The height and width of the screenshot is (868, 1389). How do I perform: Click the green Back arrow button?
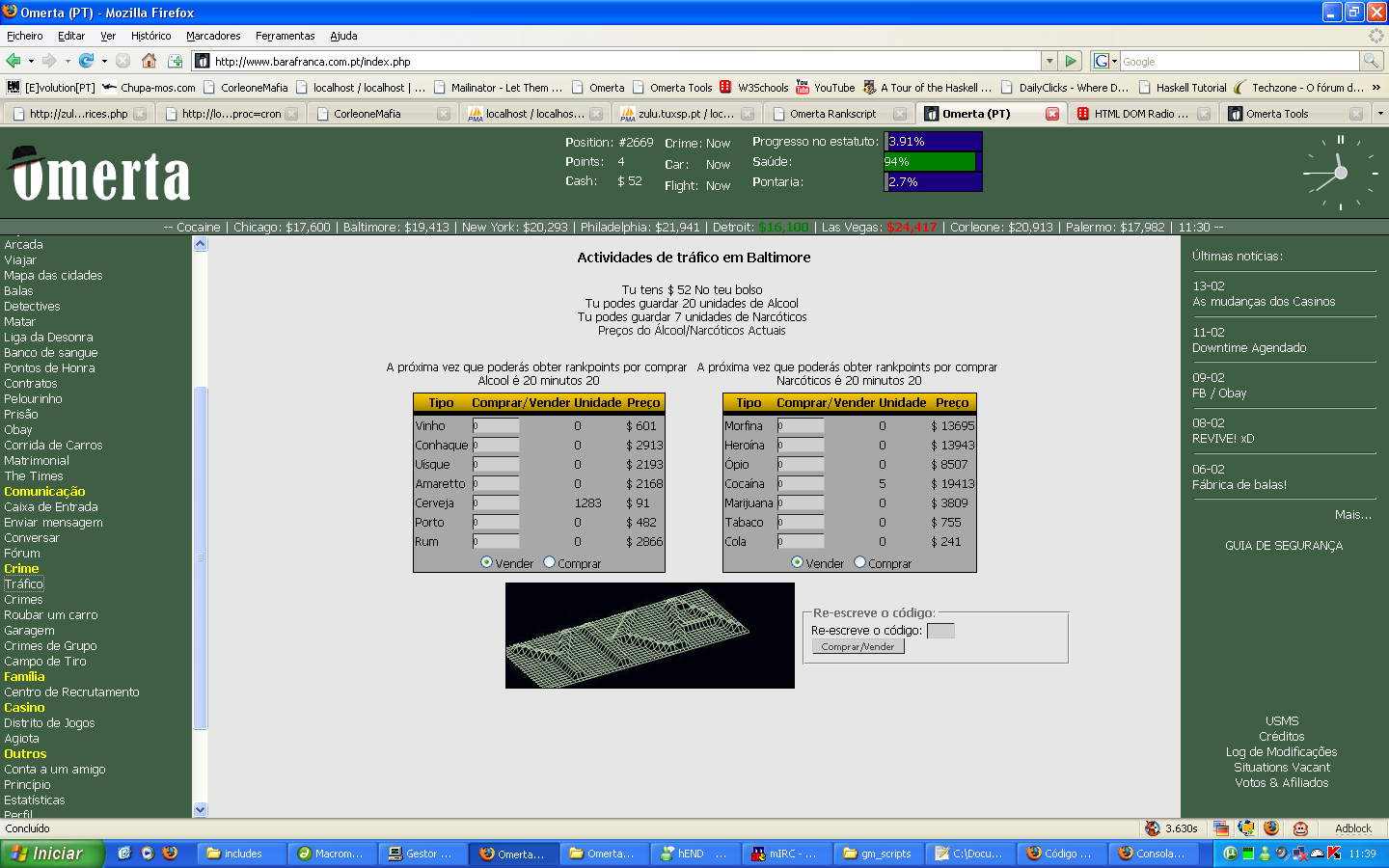click(14, 61)
